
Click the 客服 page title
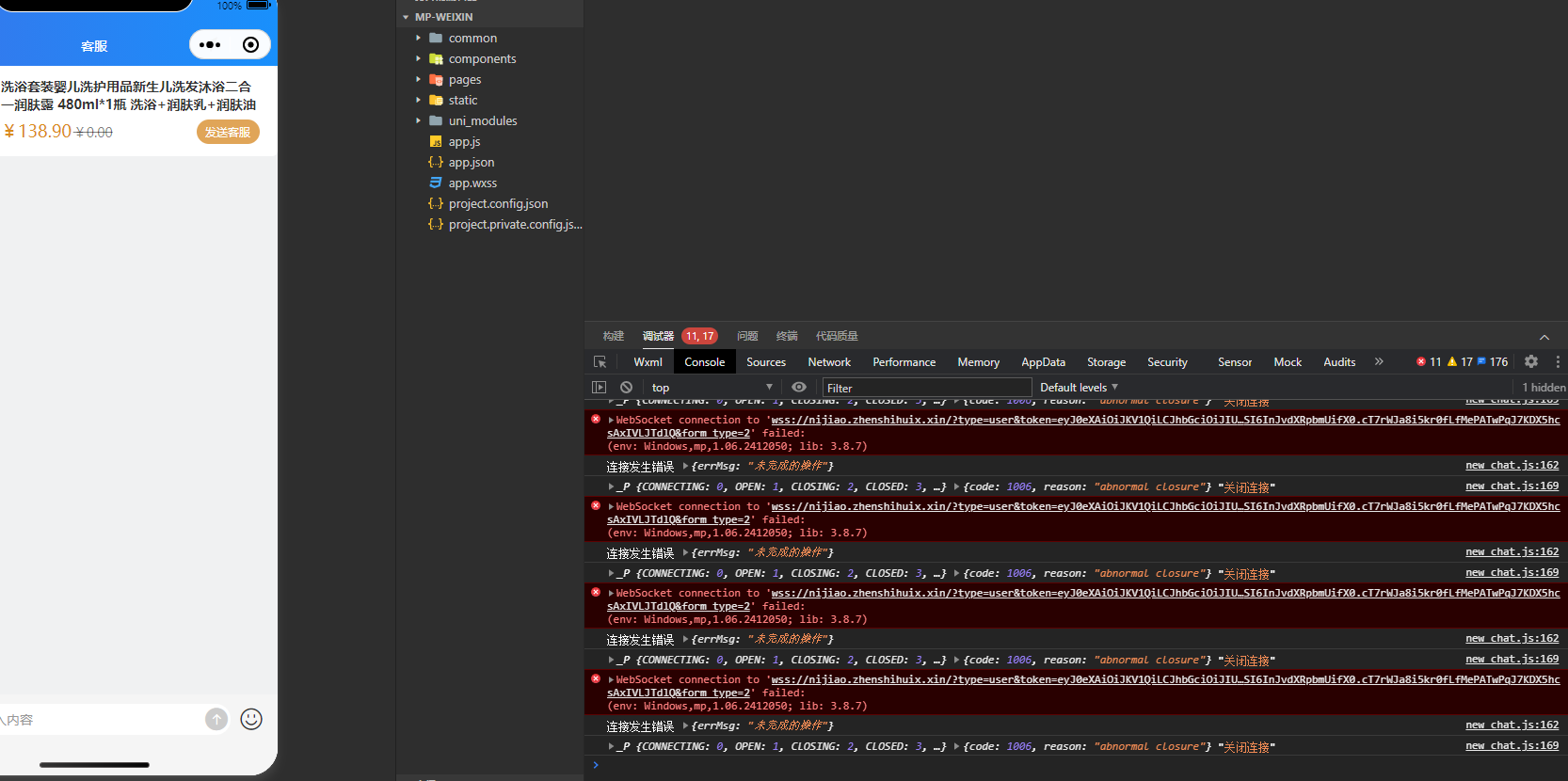pyautogui.click(x=94, y=46)
